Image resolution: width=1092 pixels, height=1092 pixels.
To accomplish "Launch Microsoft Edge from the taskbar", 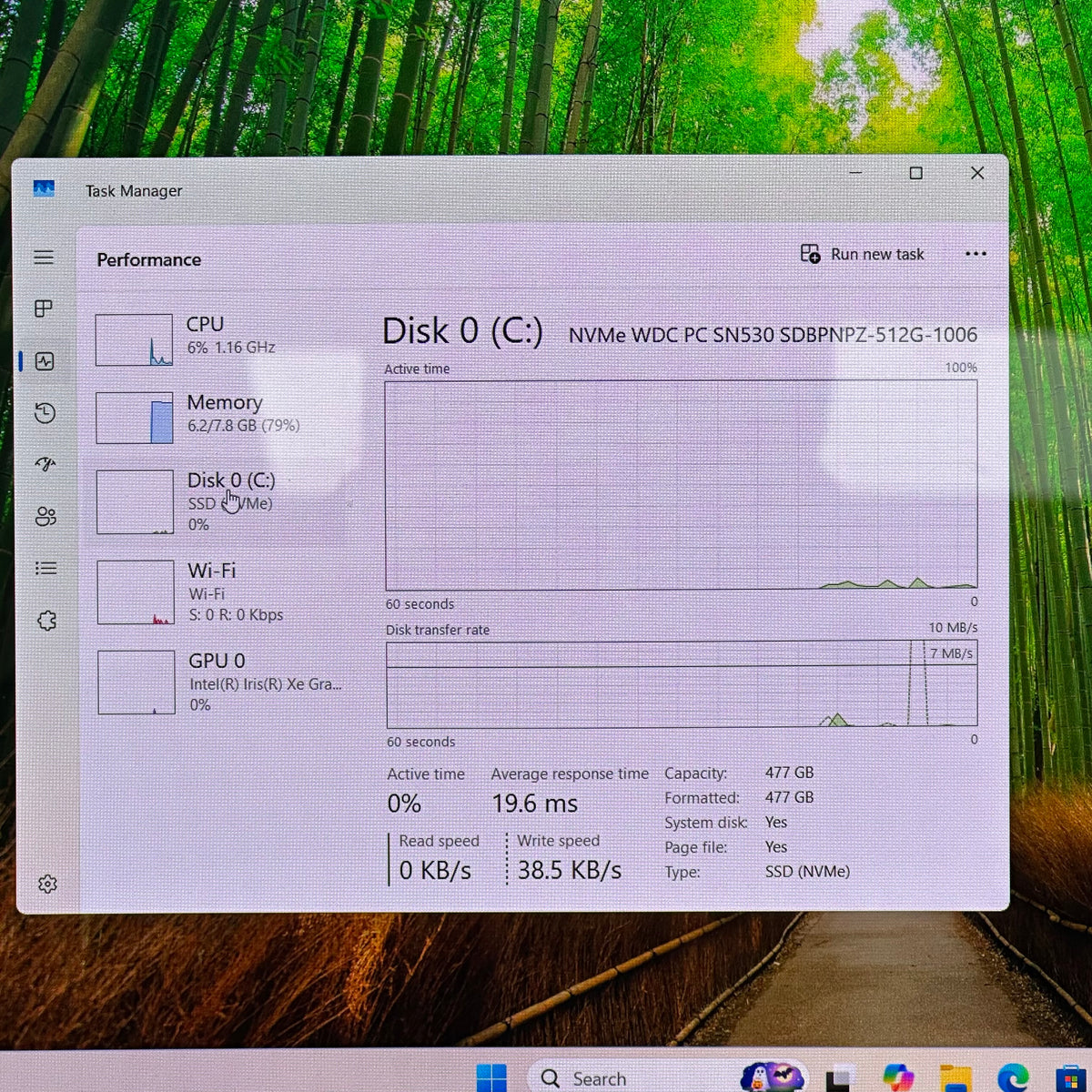I will (x=1012, y=1078).
